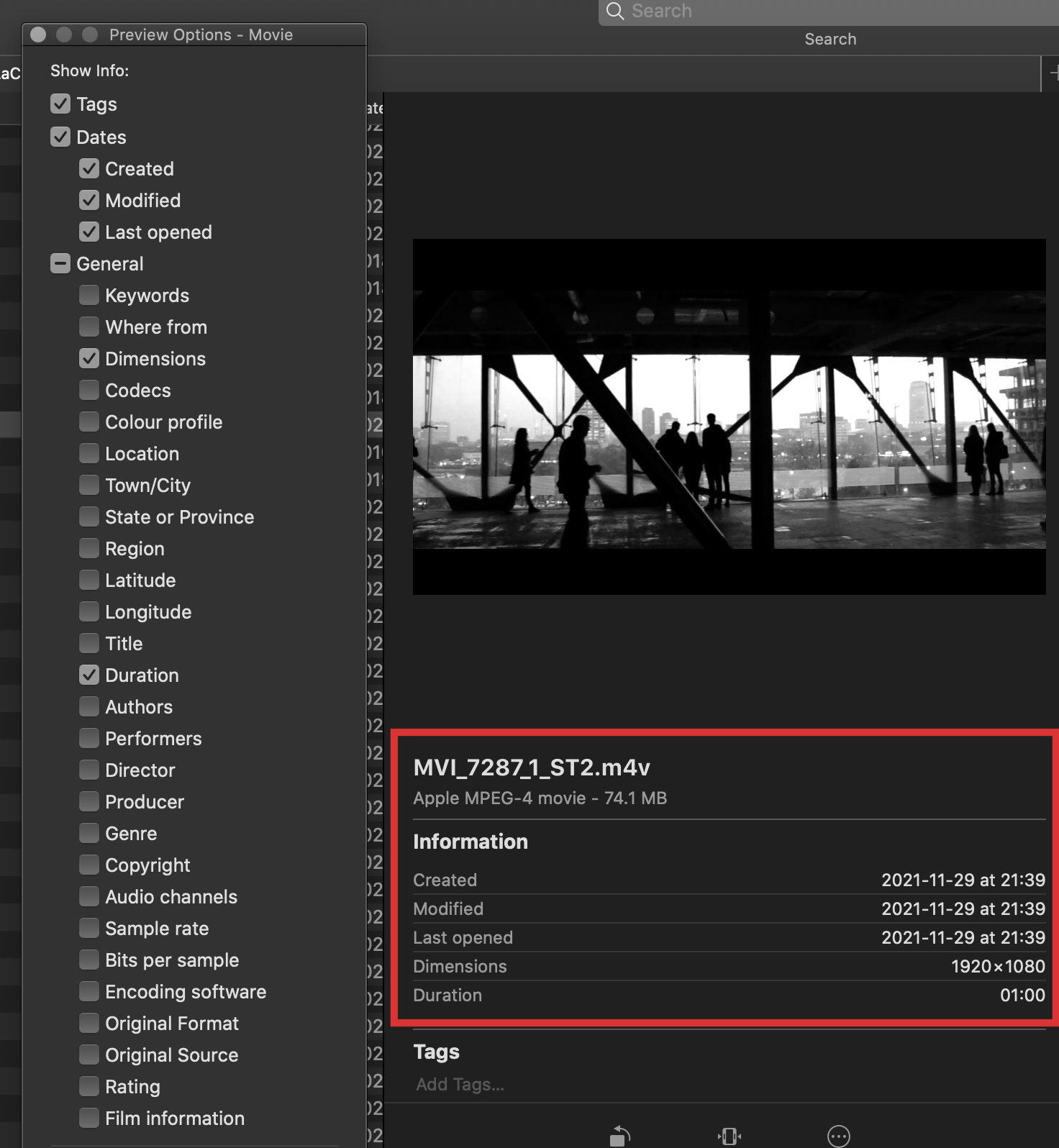Select the State or Province checkbox
Screen dimensions: 1059x1148
tap(89, 516)
